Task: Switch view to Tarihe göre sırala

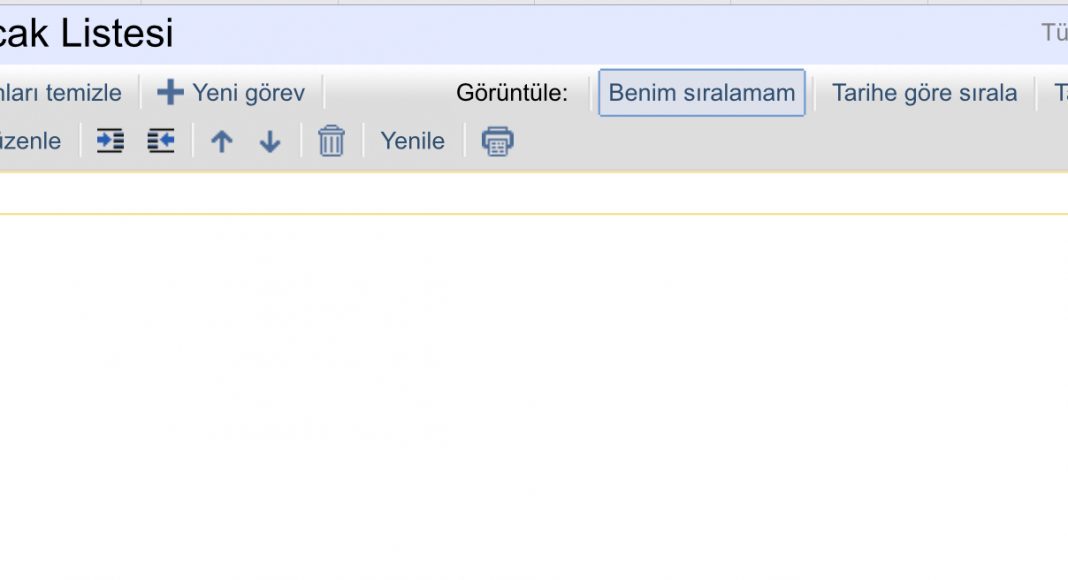Action: pos(924,93)
